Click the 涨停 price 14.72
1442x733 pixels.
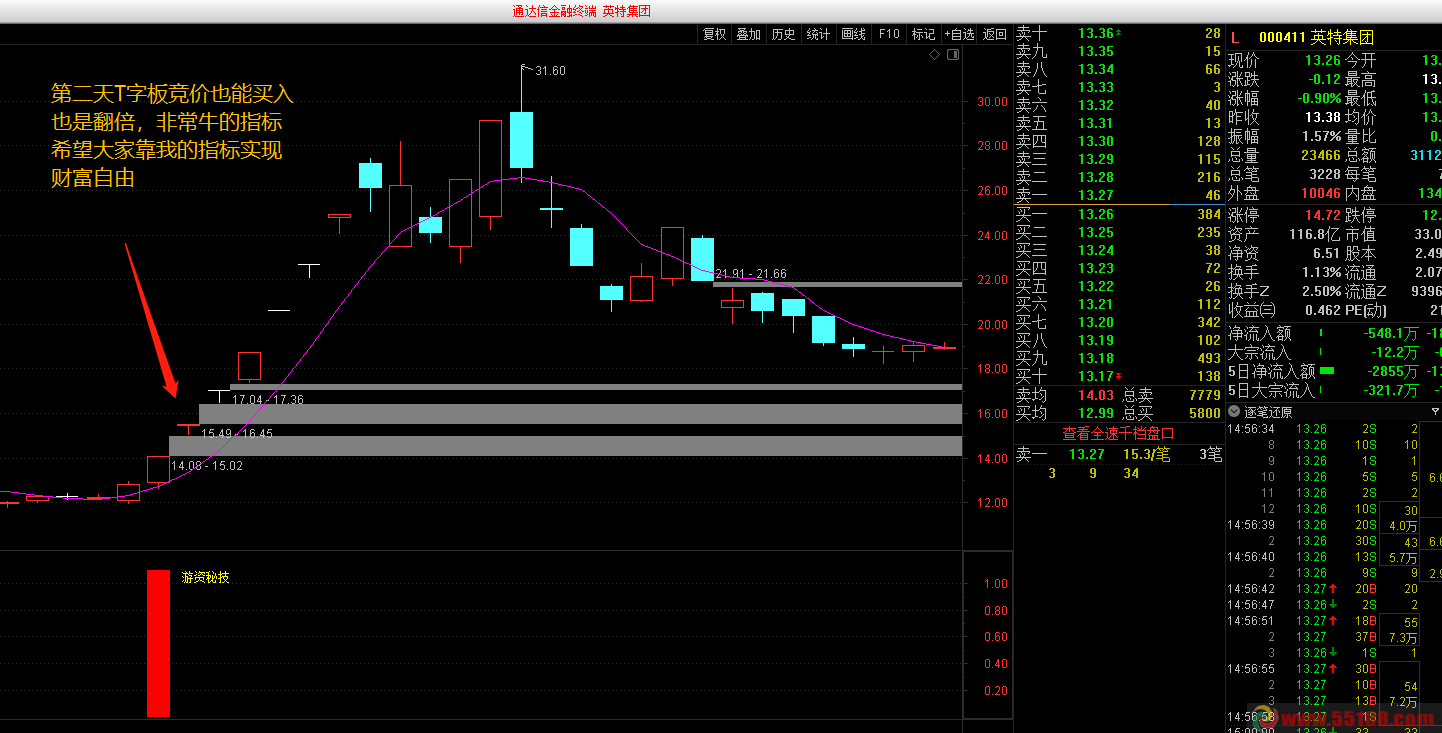click(1322, 215)
